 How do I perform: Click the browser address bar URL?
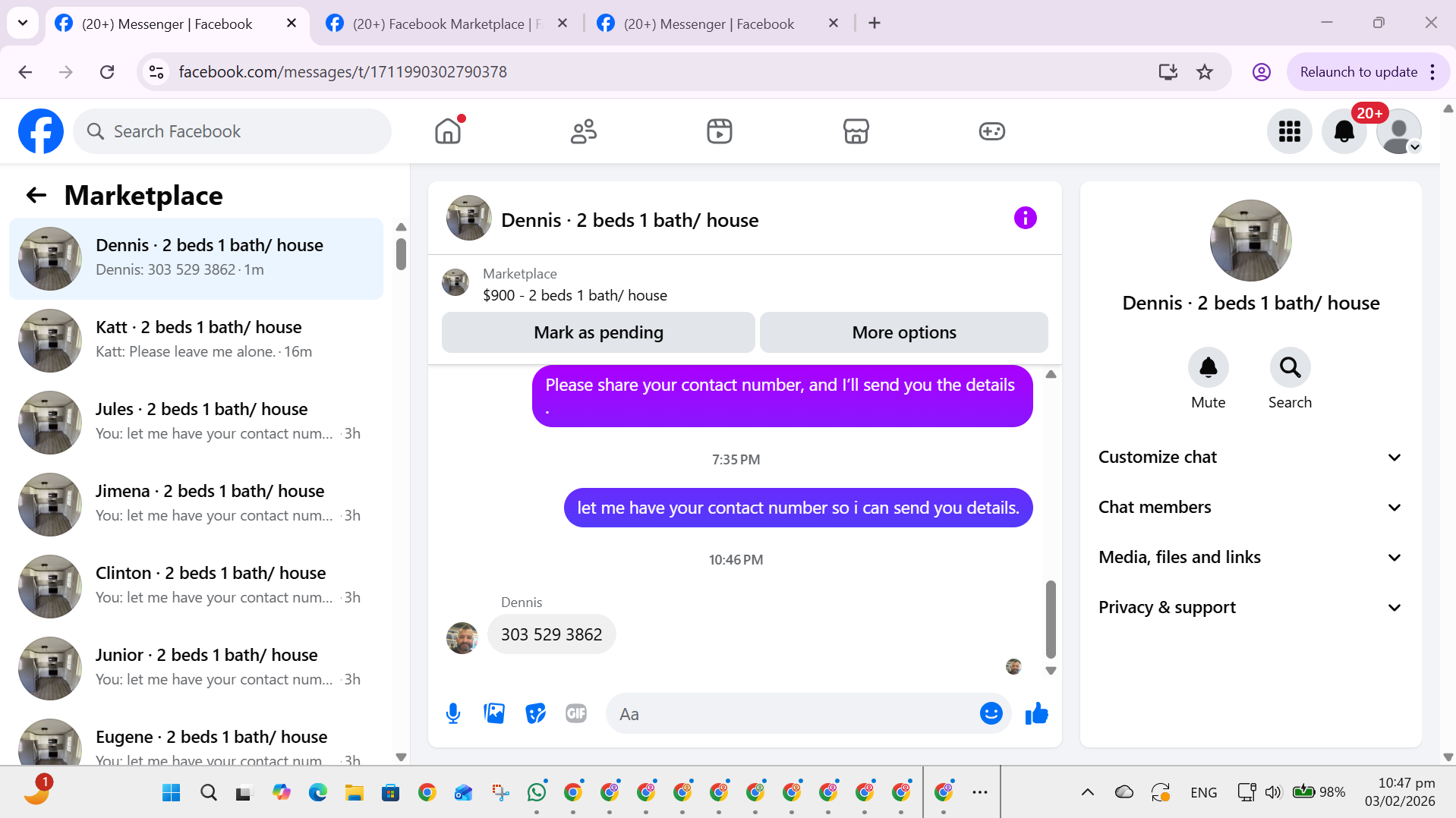[342, 72]
